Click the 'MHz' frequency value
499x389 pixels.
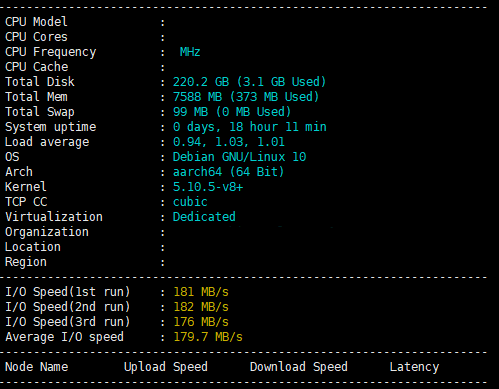point(190,52)
